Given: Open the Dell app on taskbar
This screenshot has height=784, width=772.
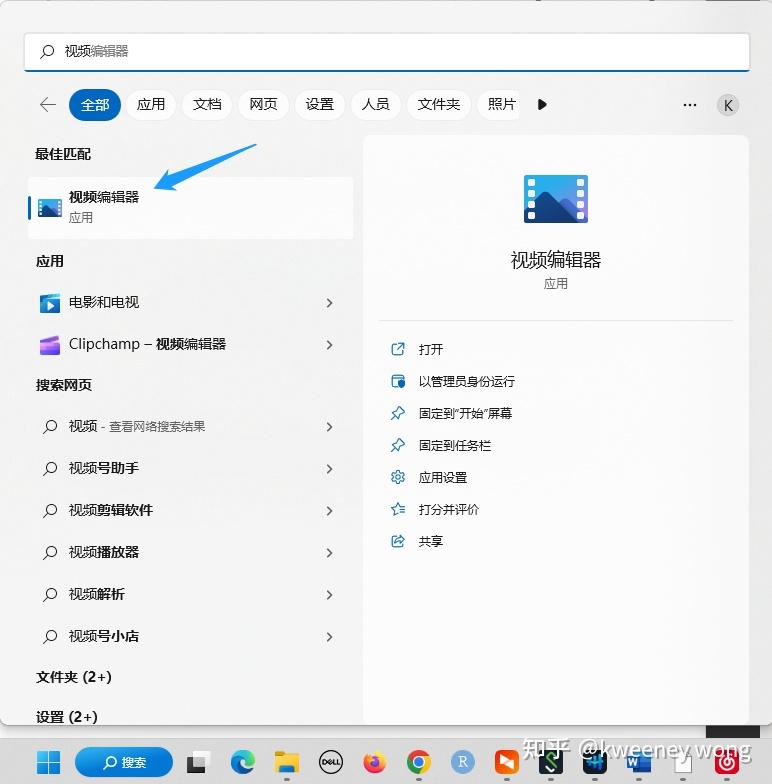Looking at the screenshot, I should 330,762.
